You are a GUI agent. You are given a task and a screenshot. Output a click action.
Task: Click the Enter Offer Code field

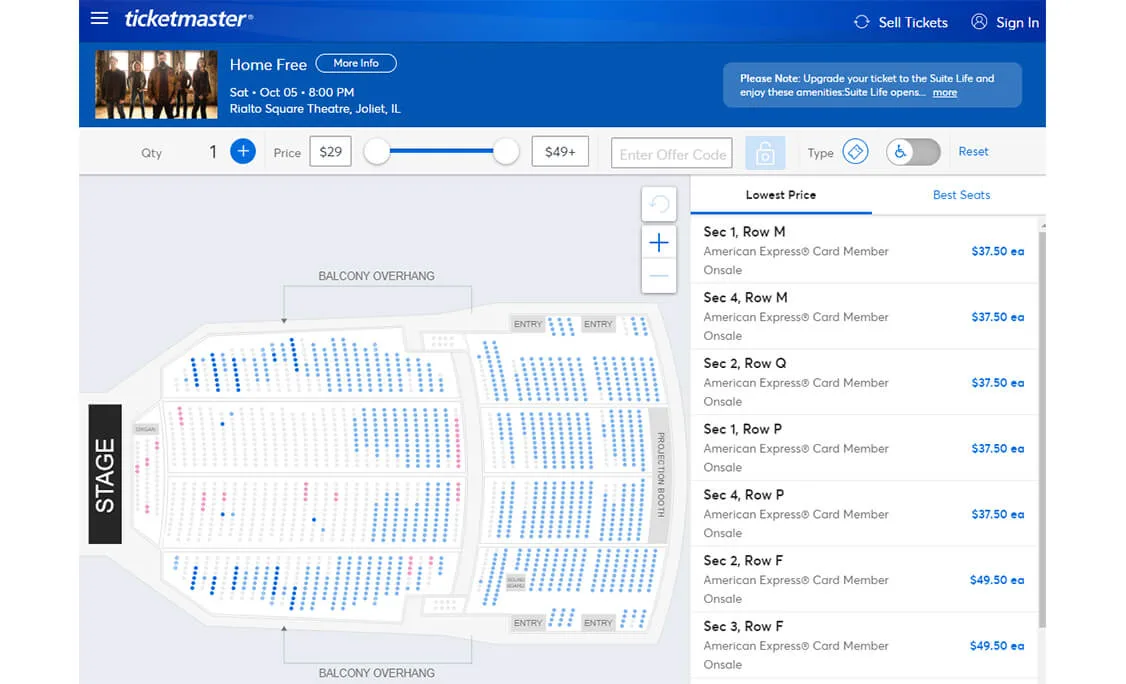[x=672, y=153]
